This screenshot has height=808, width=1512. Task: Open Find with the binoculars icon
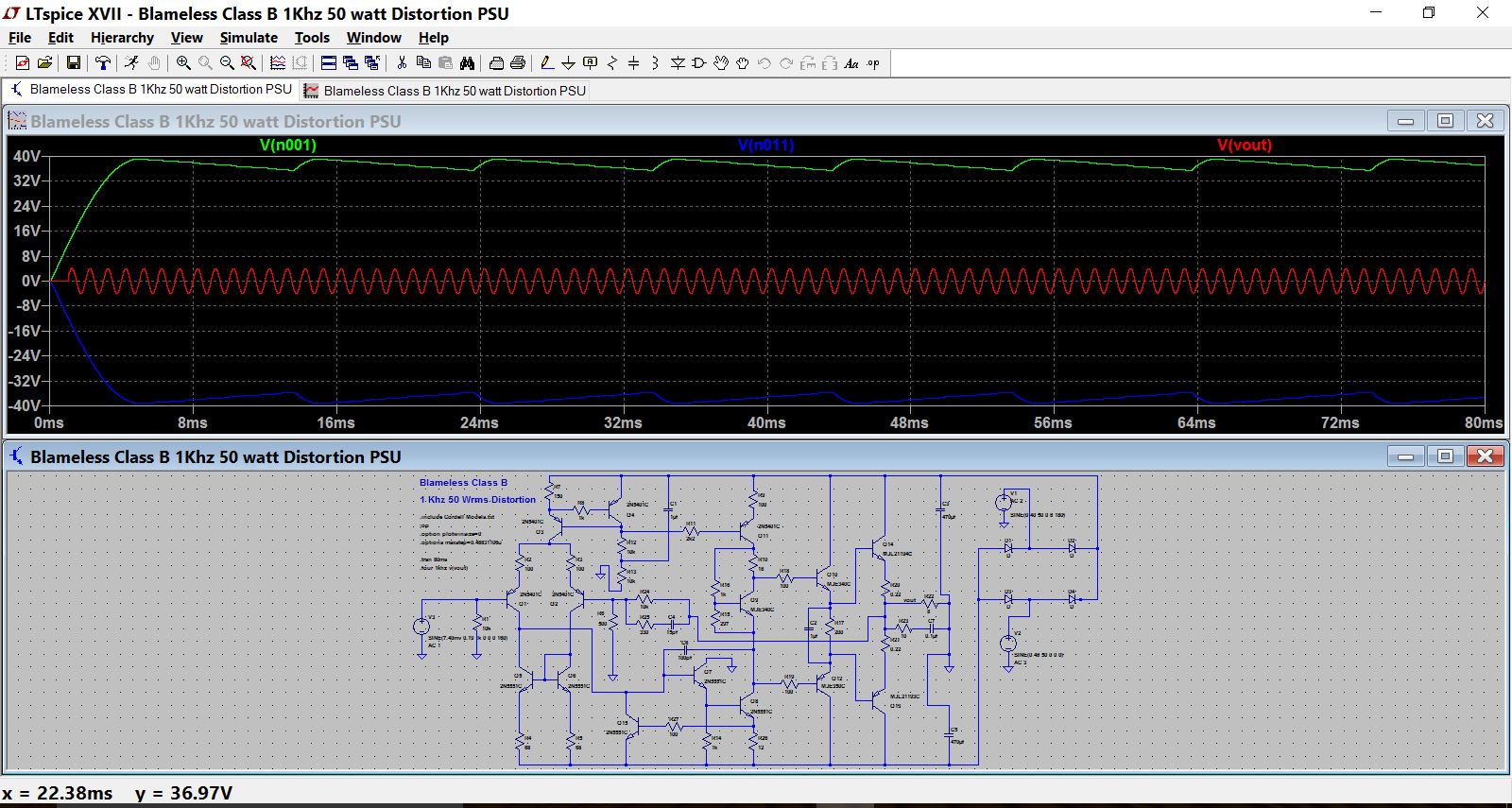[467, 63]
